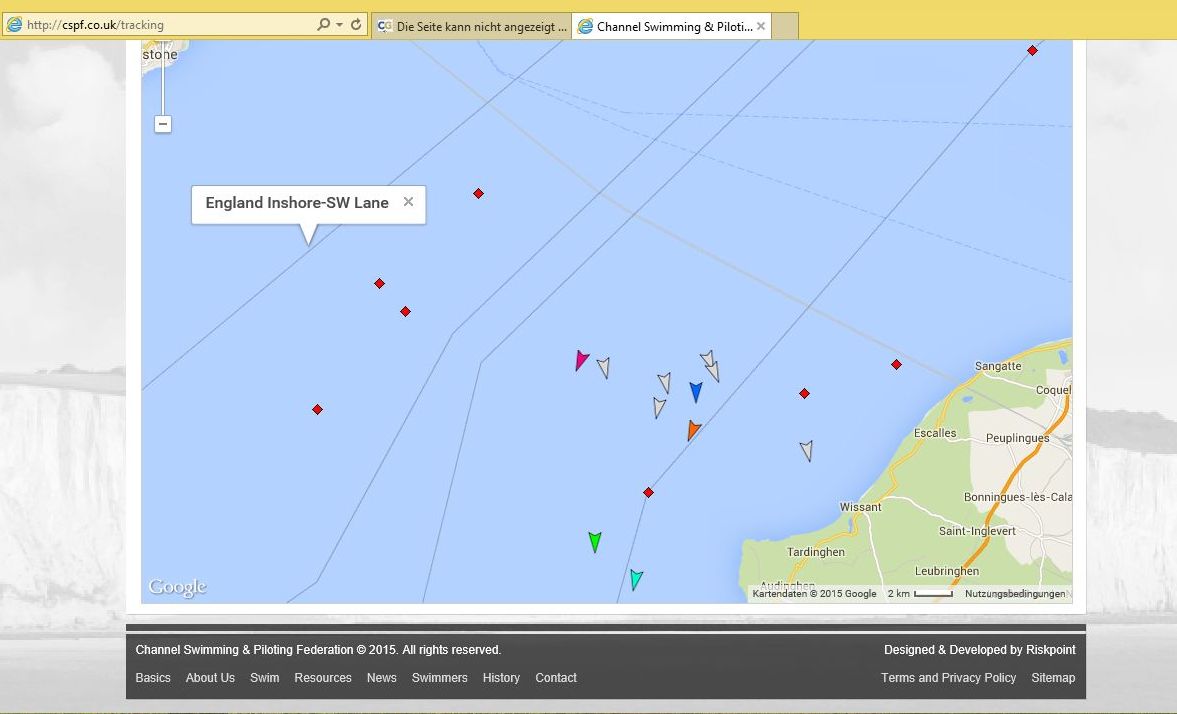Open Terms and Privacy Policy link

pos(948,677)
